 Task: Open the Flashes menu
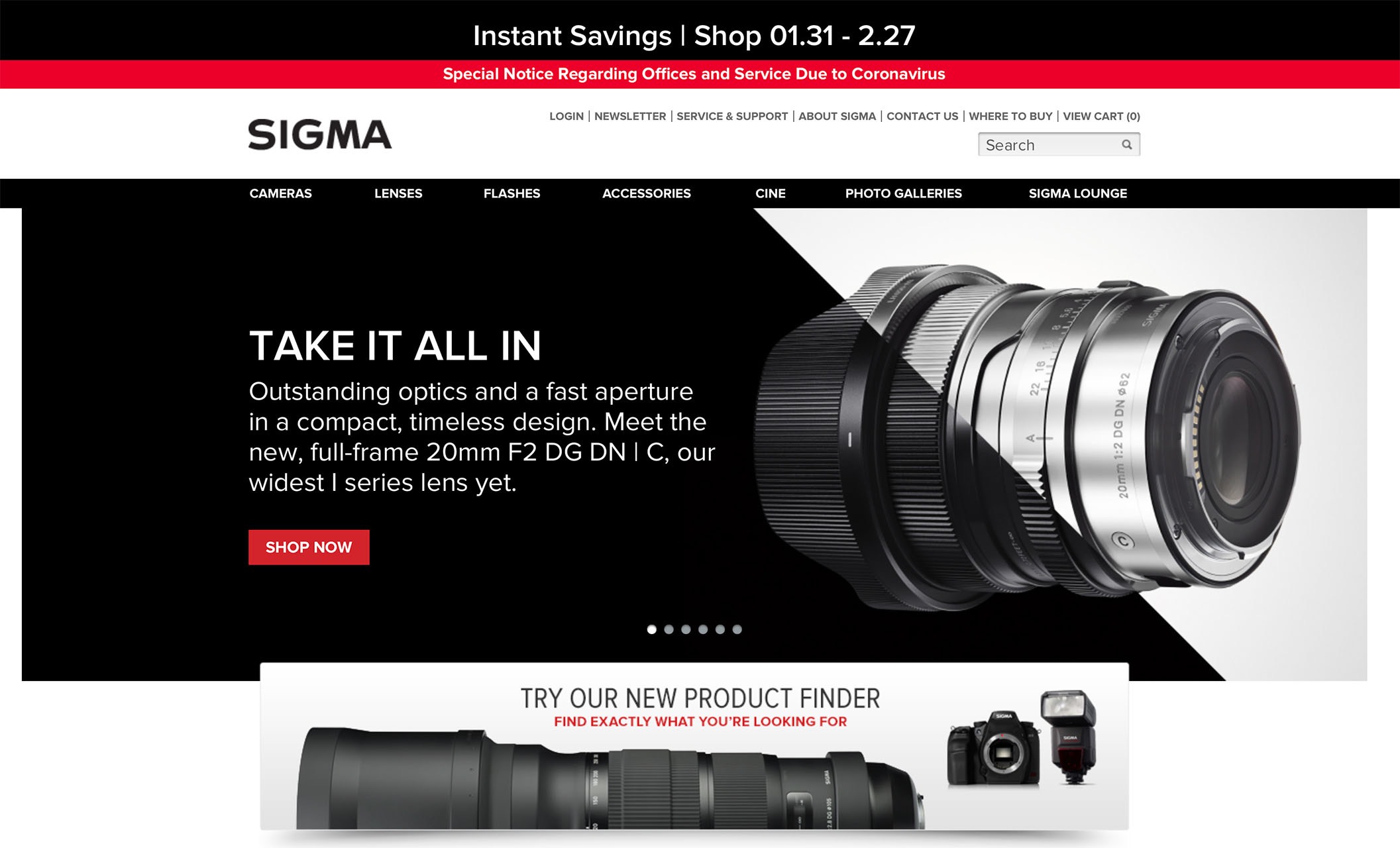coord(512,193)
